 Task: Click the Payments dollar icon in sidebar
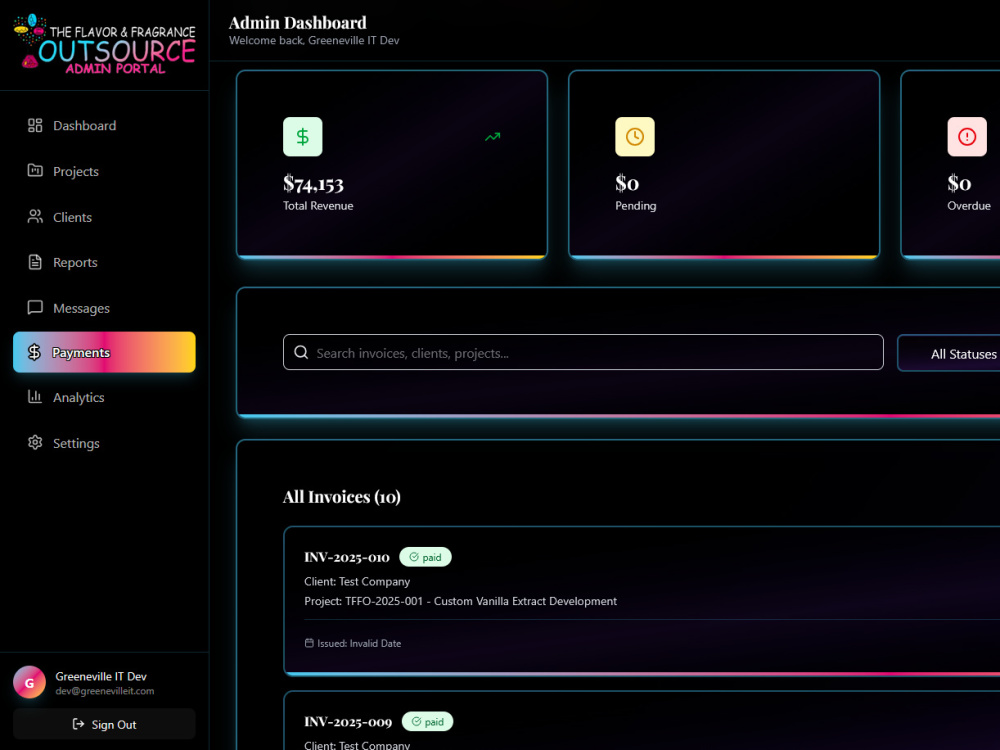[x=34, y=352]
